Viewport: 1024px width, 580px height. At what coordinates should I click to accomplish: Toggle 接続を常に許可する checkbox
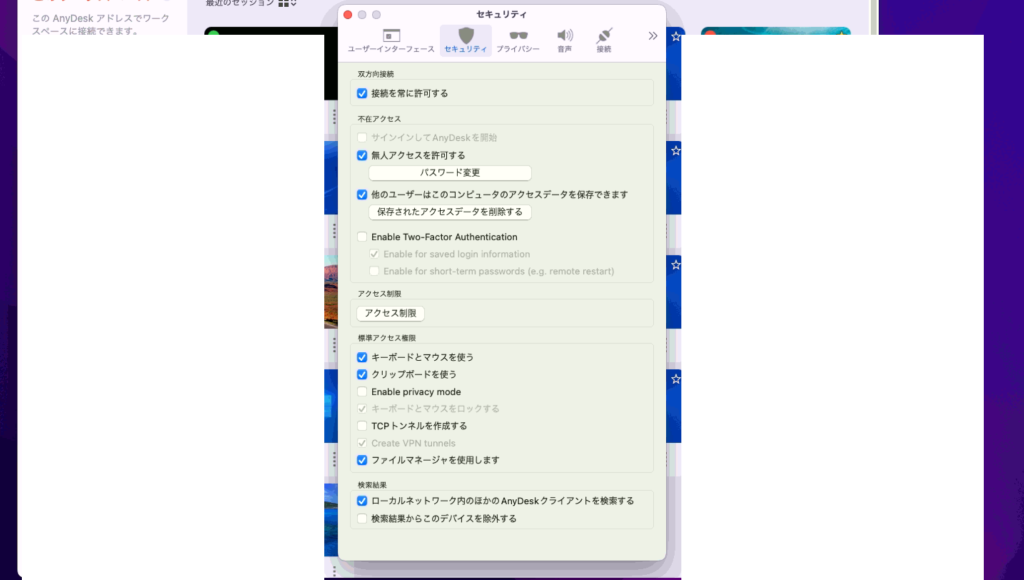coord(362,93)
